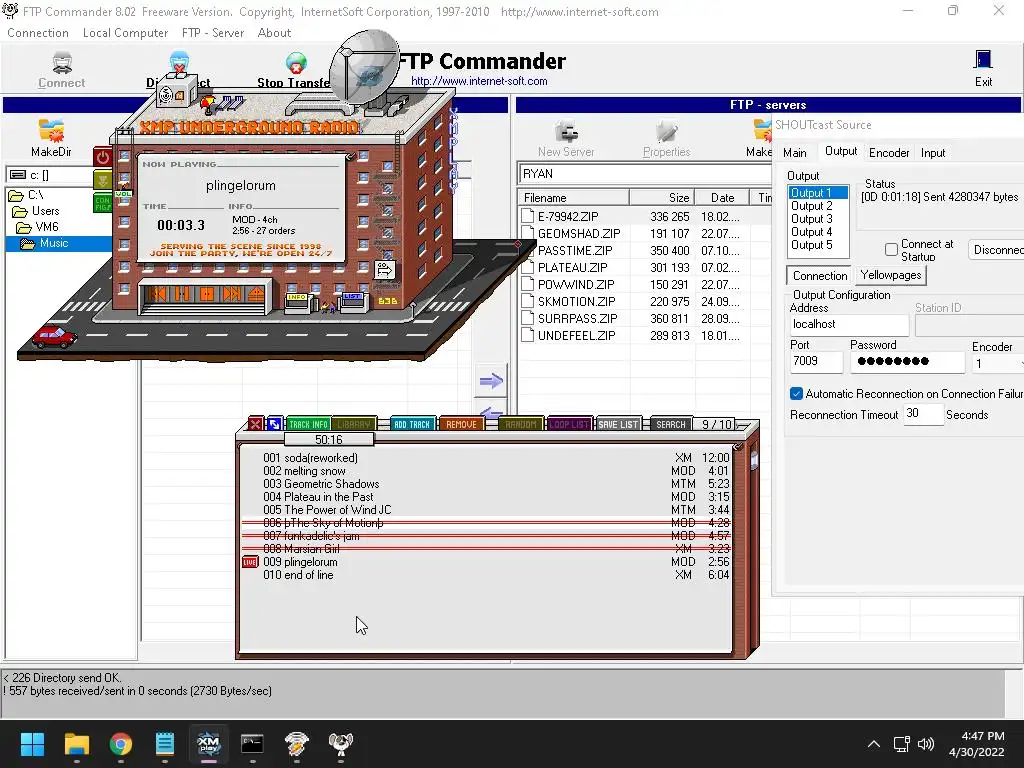1024x768 pixels.
Task: Toggle the LOOP LIST button in playlist
Action: (569, 424)
